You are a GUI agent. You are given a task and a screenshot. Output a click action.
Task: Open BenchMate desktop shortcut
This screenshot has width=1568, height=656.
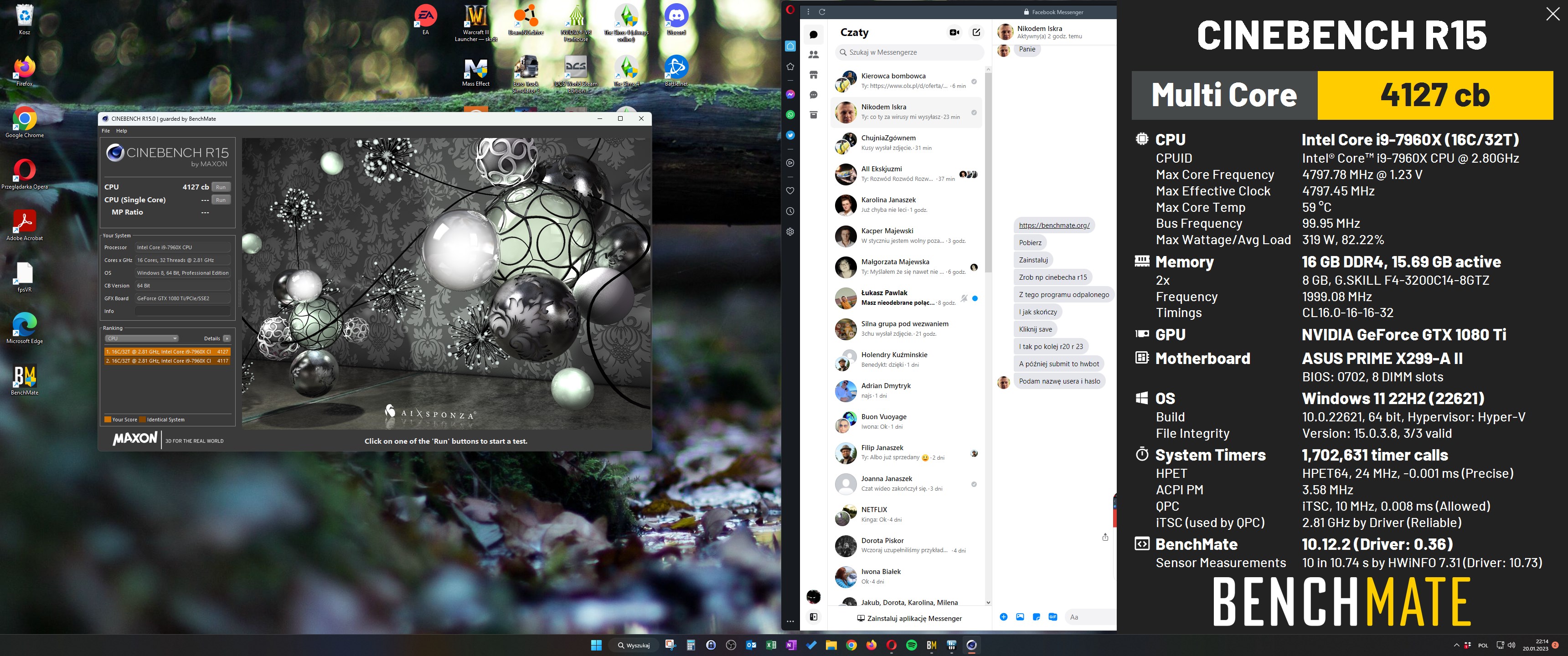(x=24, y=380)
